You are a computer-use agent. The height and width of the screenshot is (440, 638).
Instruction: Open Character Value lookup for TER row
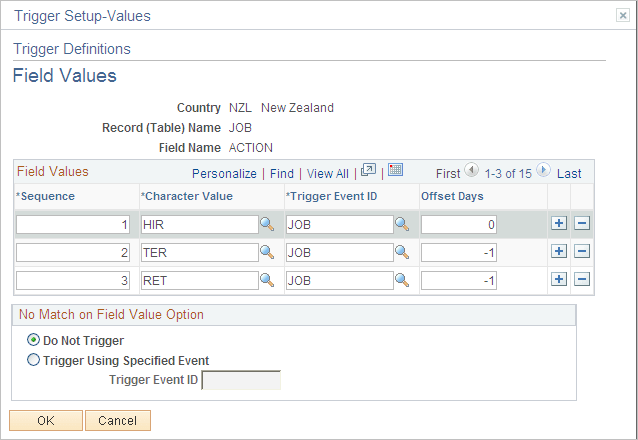coord(267,252)
